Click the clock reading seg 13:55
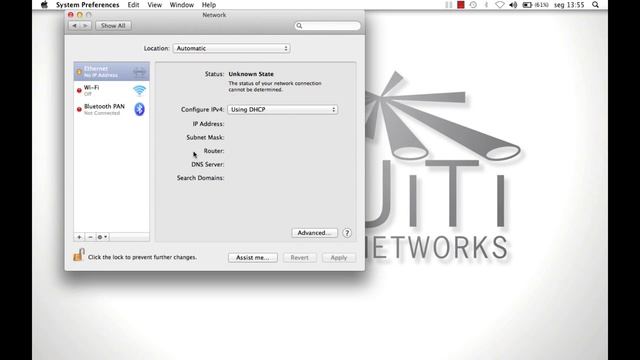Image resolution: width=640 pixels, height=360 pixels. tap(569, 5)
